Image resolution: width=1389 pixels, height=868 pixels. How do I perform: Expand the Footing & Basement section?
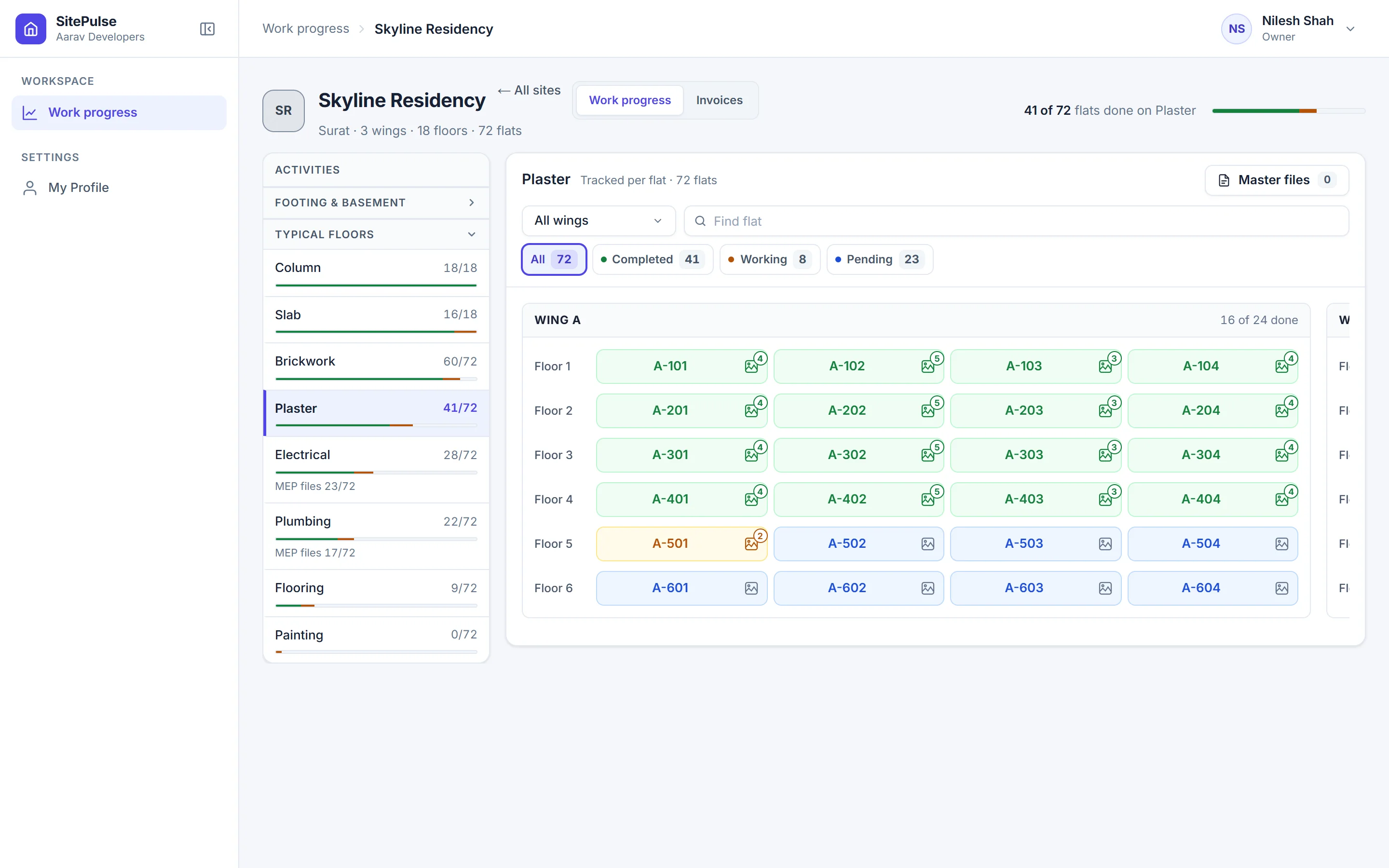click(x=376, y=203)
